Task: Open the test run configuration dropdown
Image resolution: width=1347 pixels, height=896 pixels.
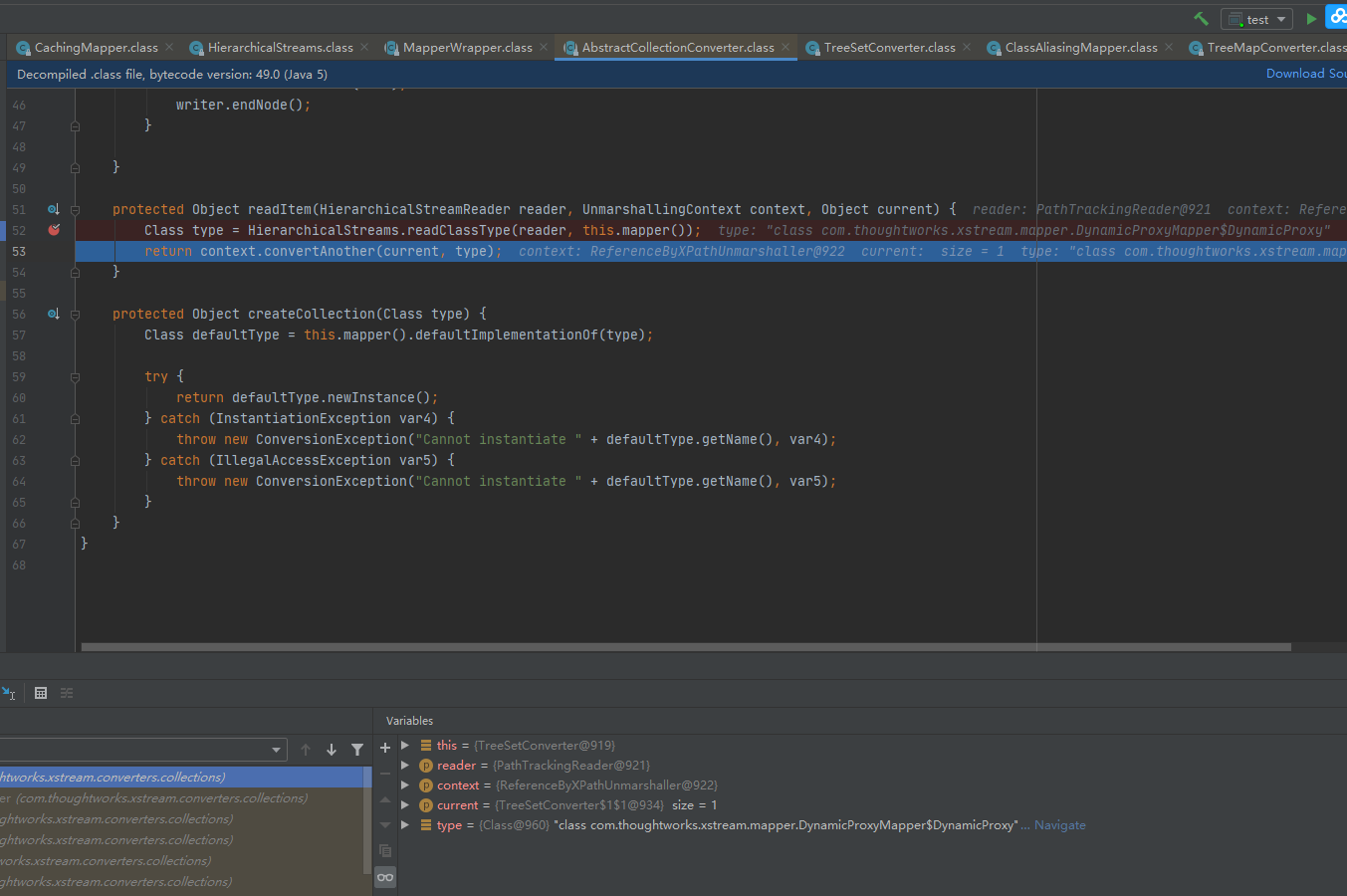Action: tap(1256, 20)
